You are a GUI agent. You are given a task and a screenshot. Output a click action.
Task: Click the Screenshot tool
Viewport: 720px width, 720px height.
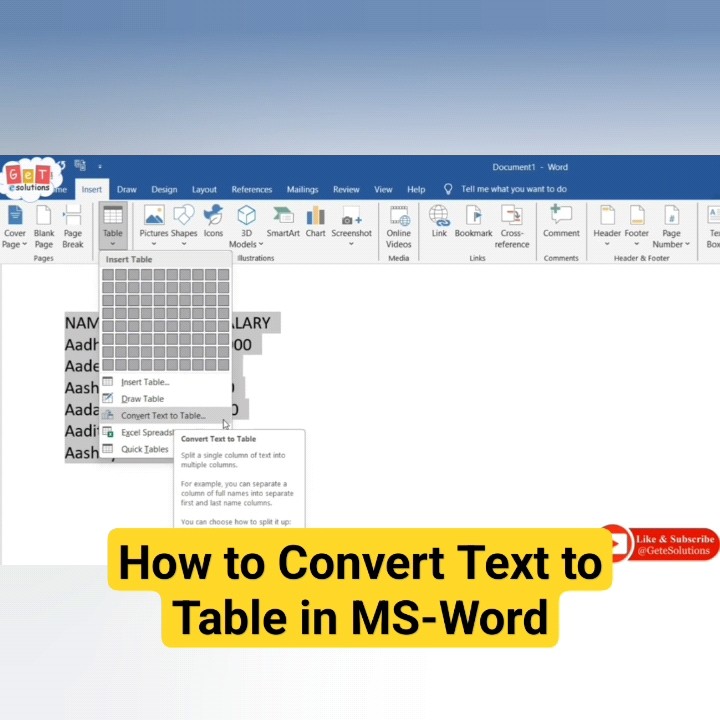pos(351,225)
